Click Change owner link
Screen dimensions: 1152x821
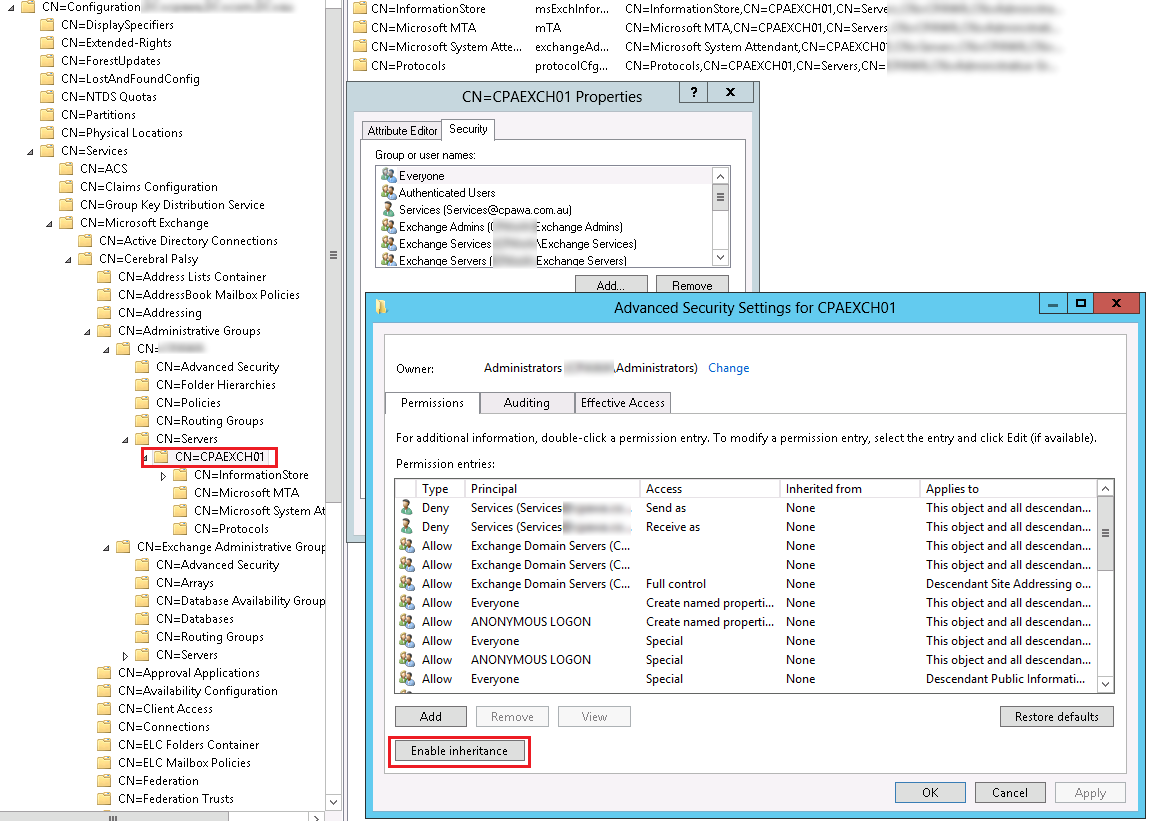[x=729, y=368]
